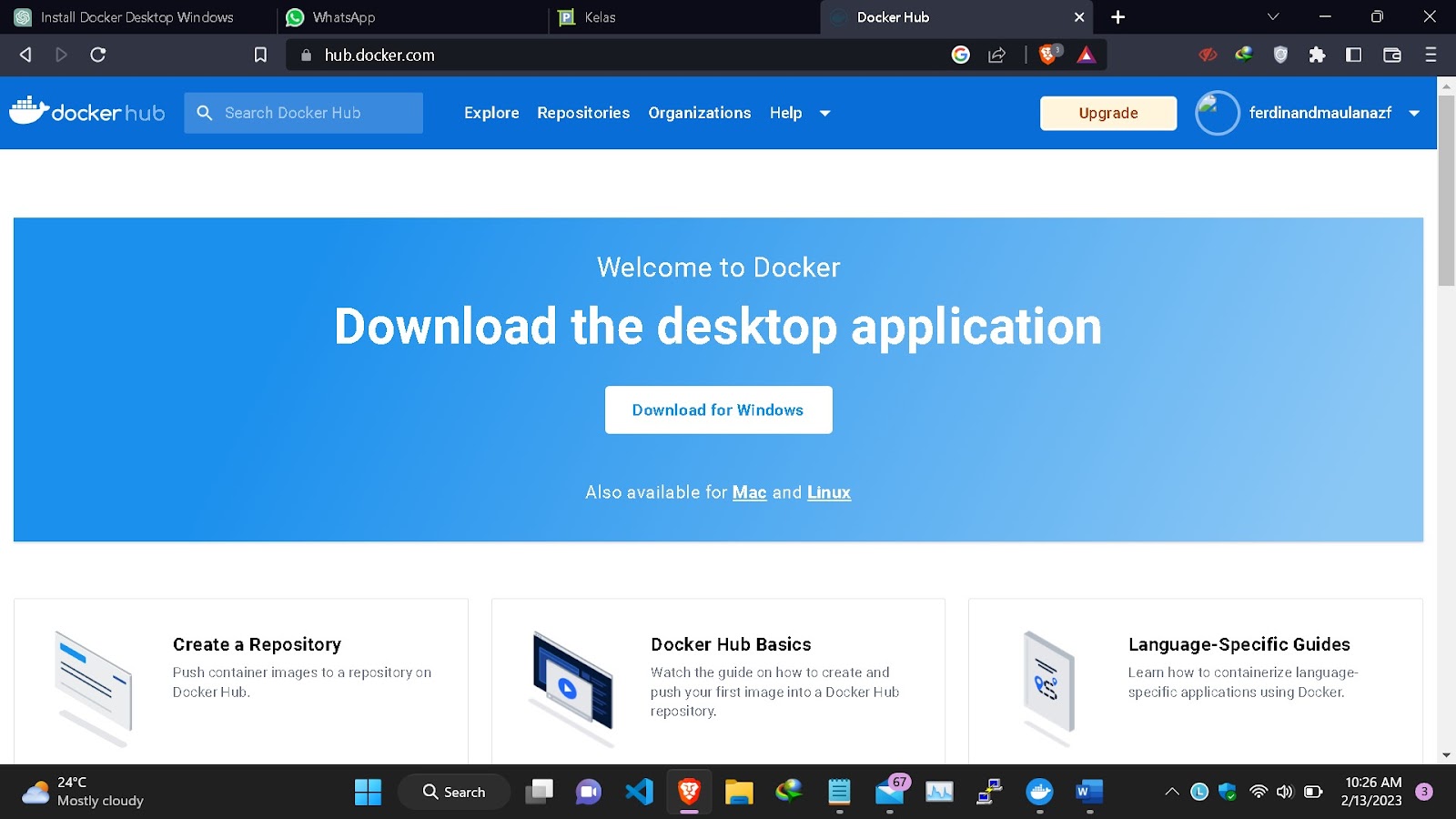Click the Language-Specific Guides illustration
The image size is (1456, 819).
coord(1049,687)
